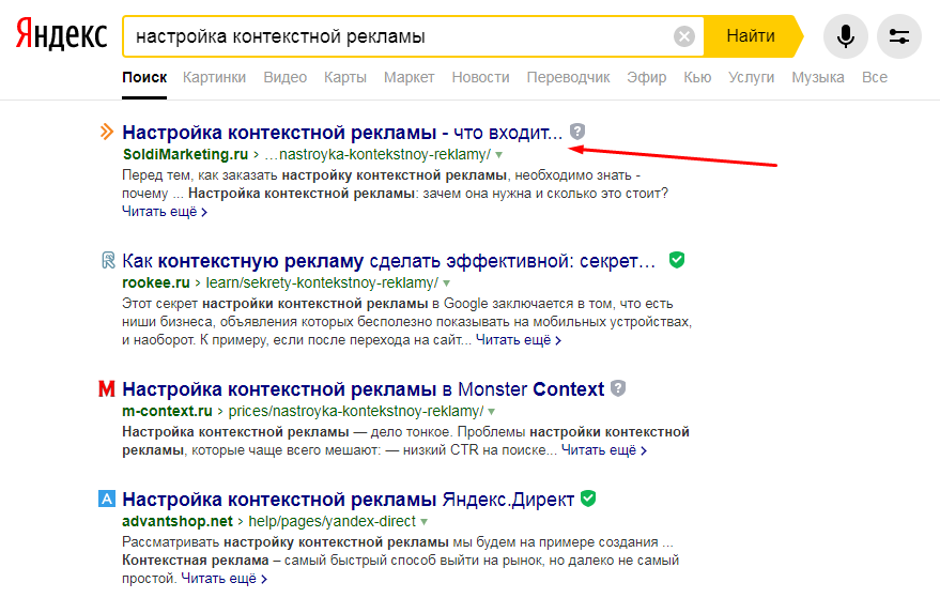Image resolution: width=941 pixels, height=600 pixels.
Task: Click green verified shield on advantshop result
Action: coord(588,499)
